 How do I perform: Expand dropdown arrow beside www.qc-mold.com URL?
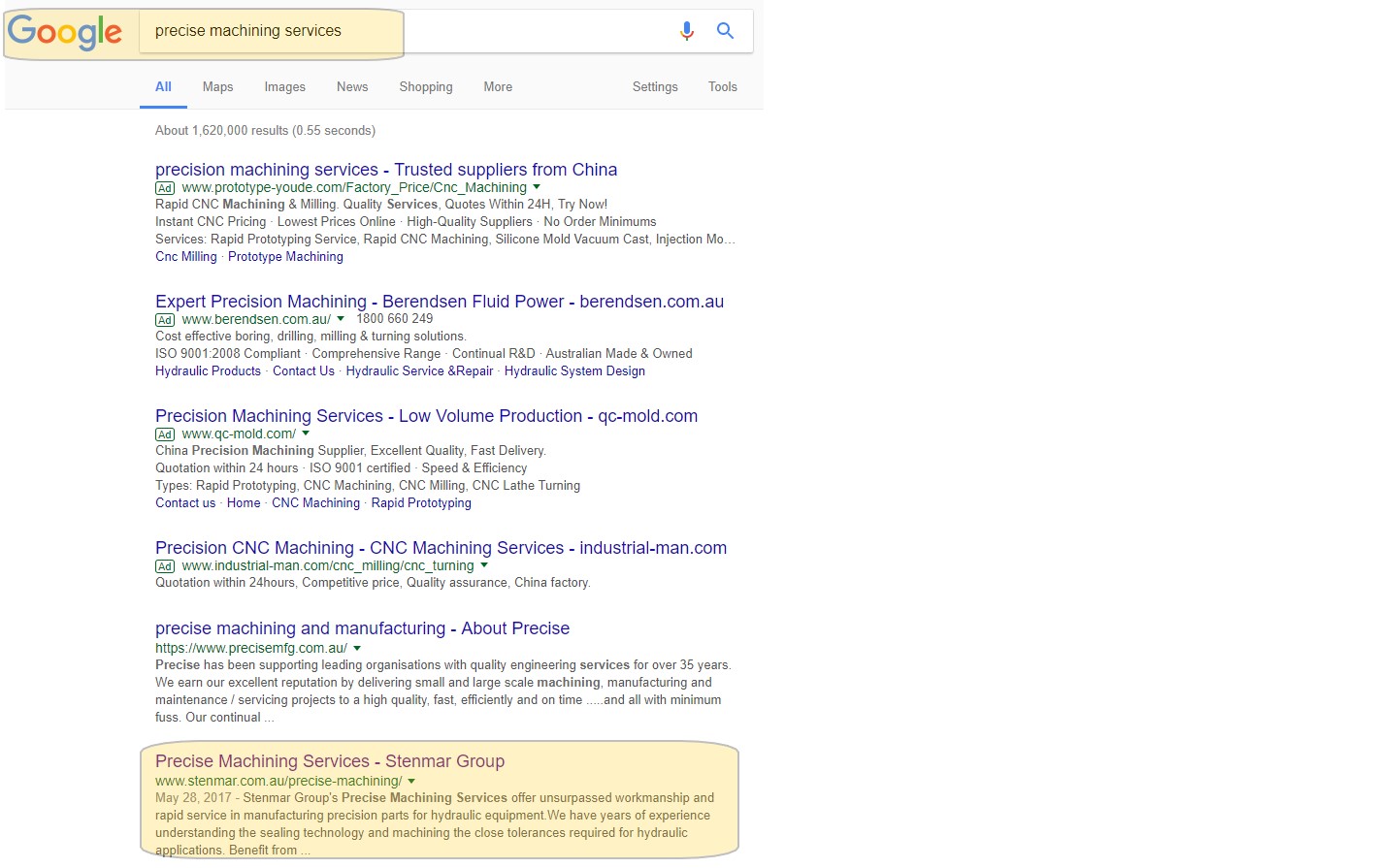(306, 434)
